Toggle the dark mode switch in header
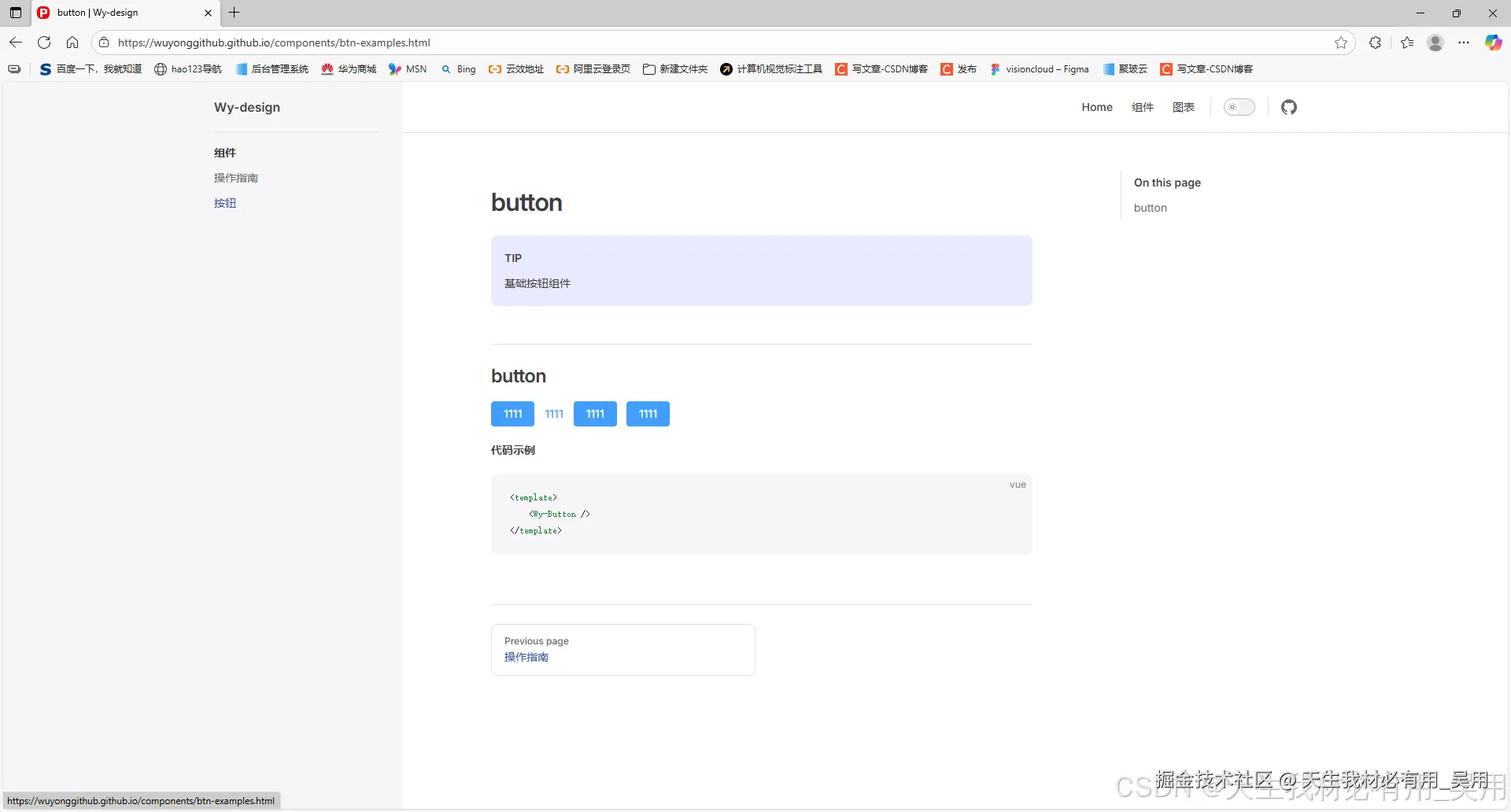This screenshot has height=812, width=1511. tap(1239, 107)
